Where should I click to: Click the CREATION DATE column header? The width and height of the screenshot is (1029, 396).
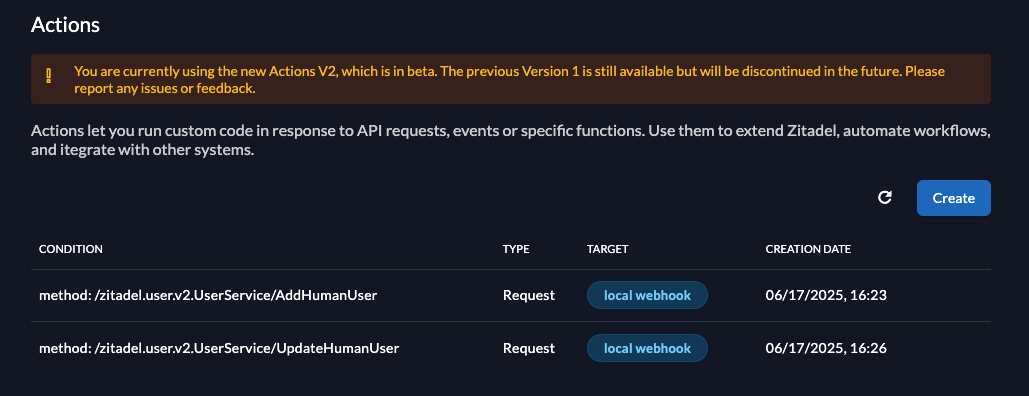coord(808,249)
